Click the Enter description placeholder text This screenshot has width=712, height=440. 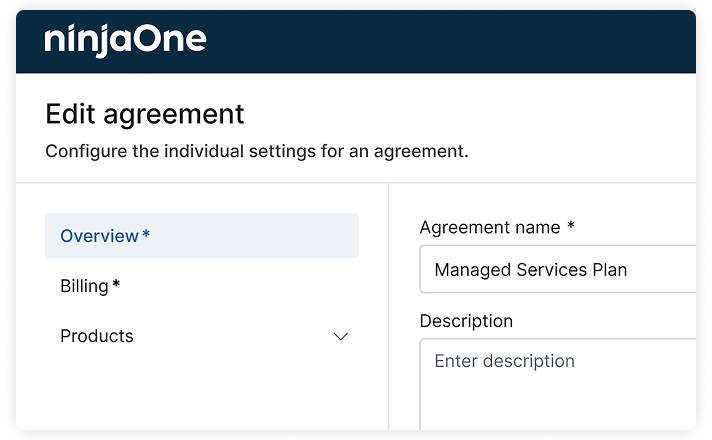point(504,361)
